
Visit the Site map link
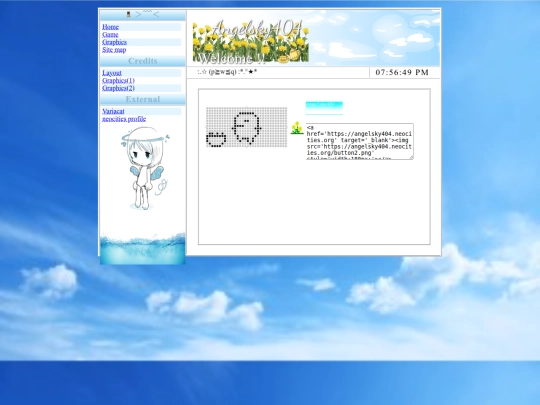(x=114, y=50)
